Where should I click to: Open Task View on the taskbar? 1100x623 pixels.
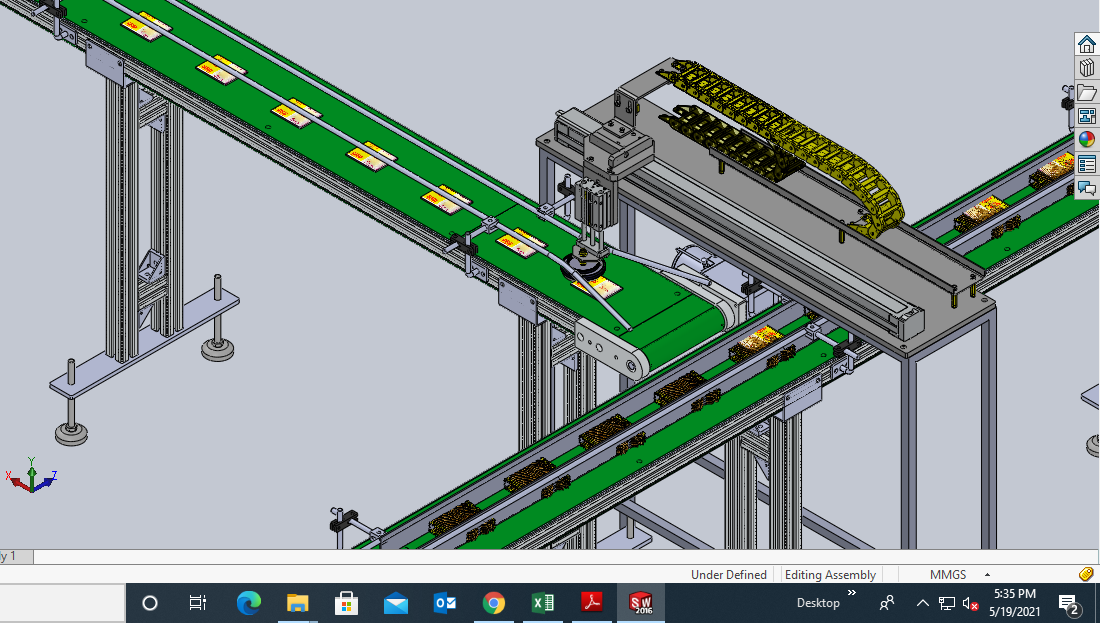coord(198,603)
